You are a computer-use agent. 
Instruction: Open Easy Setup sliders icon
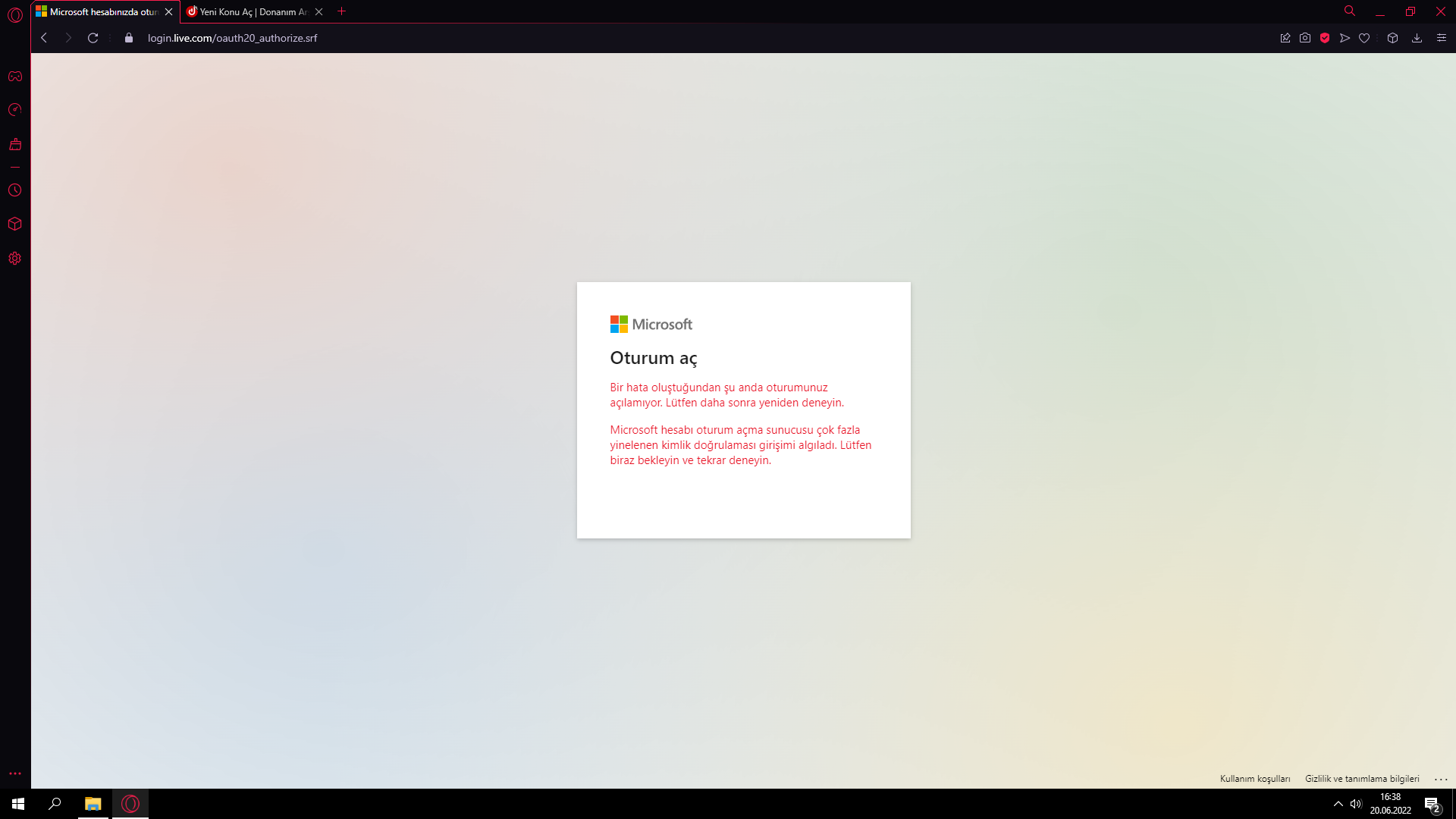tap(1442, 38)
